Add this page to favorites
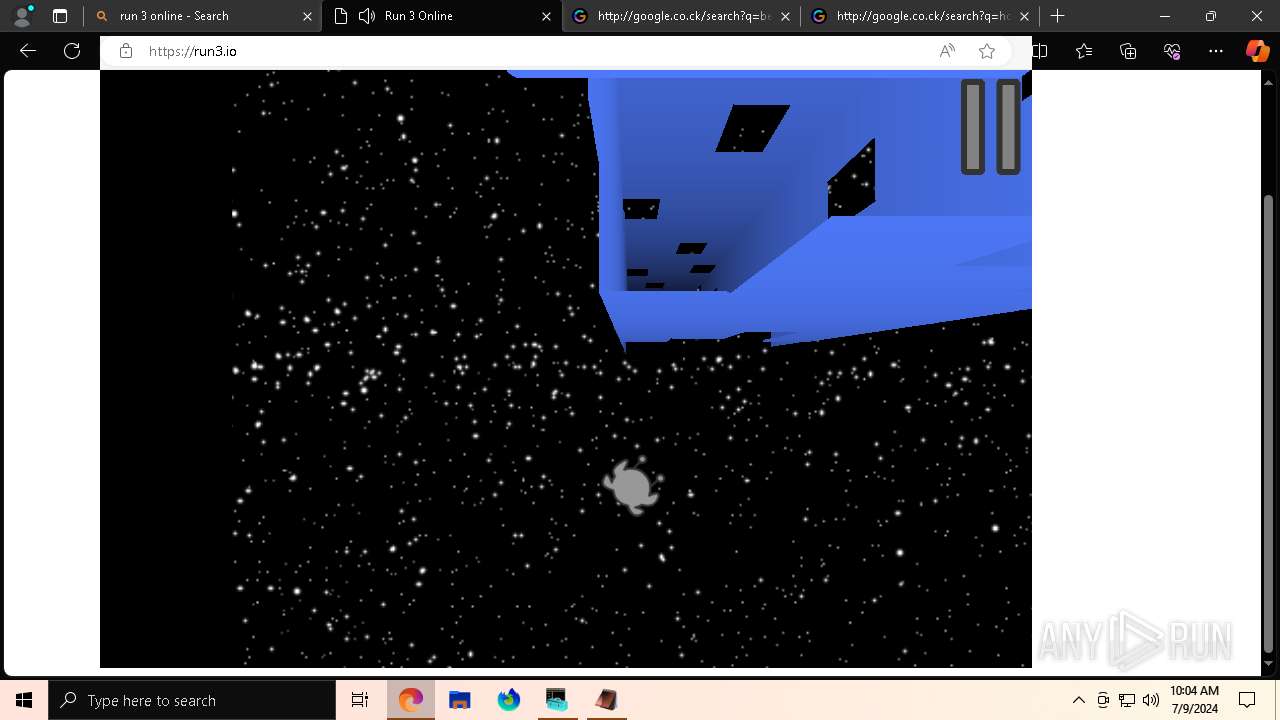The width and height of the screenshot is (1280, 720). (987, 51)
